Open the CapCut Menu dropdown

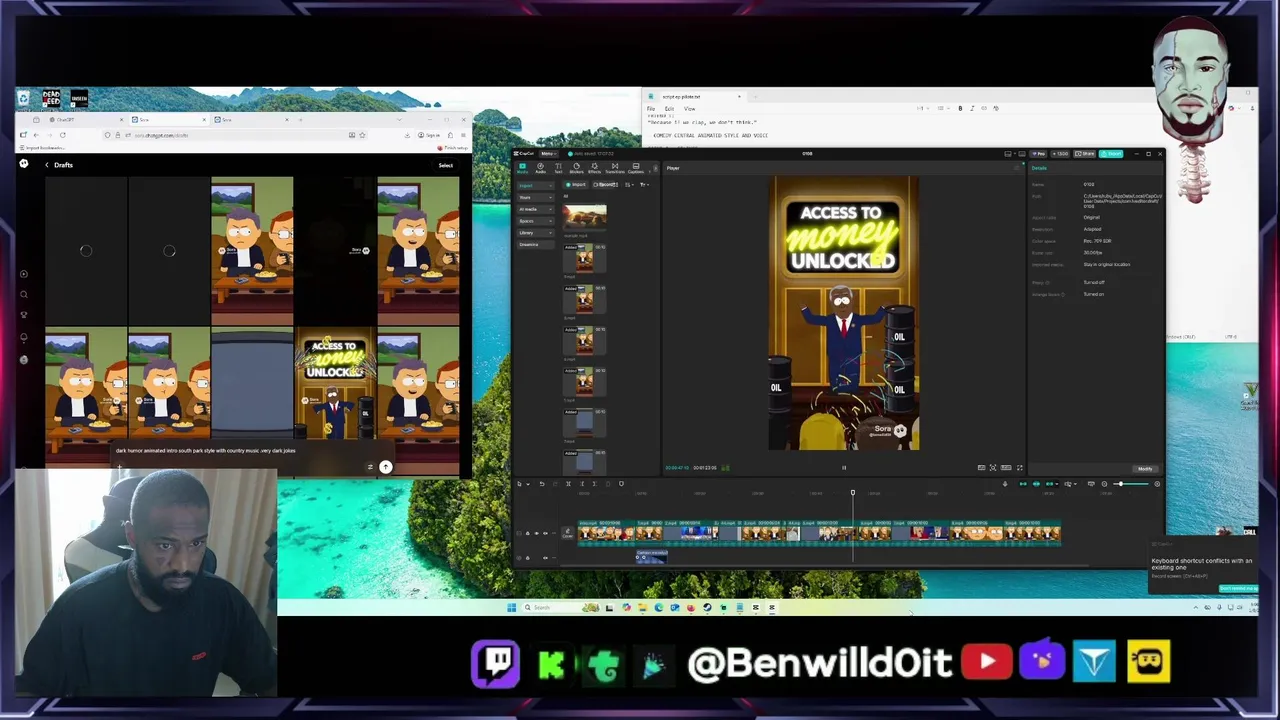click(x=549, y=153)
